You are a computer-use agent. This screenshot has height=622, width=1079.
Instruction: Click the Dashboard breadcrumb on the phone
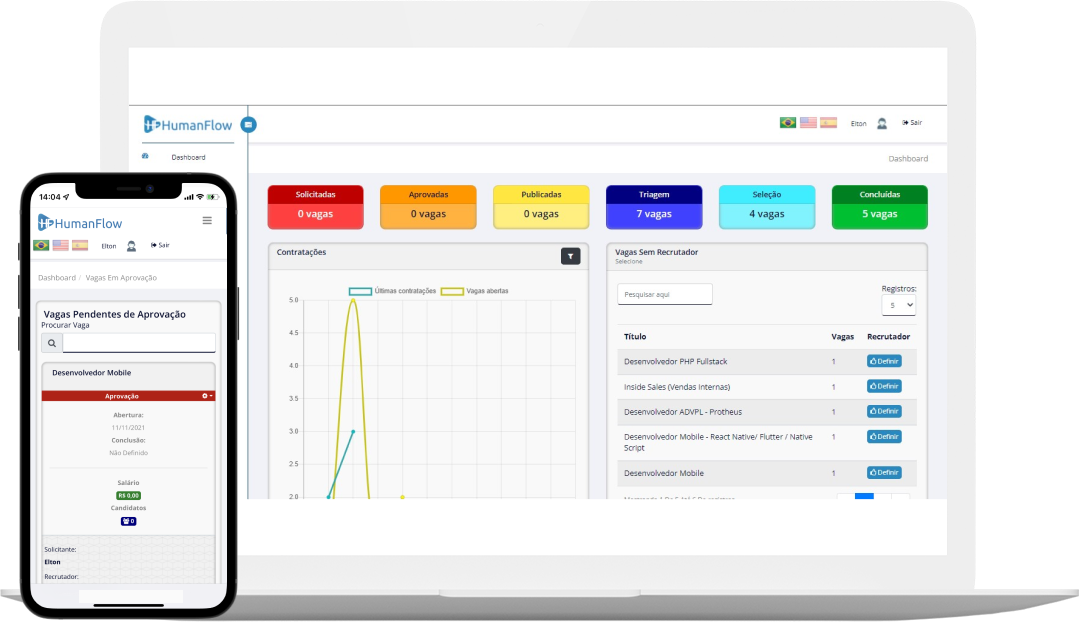tap(57, 278)
